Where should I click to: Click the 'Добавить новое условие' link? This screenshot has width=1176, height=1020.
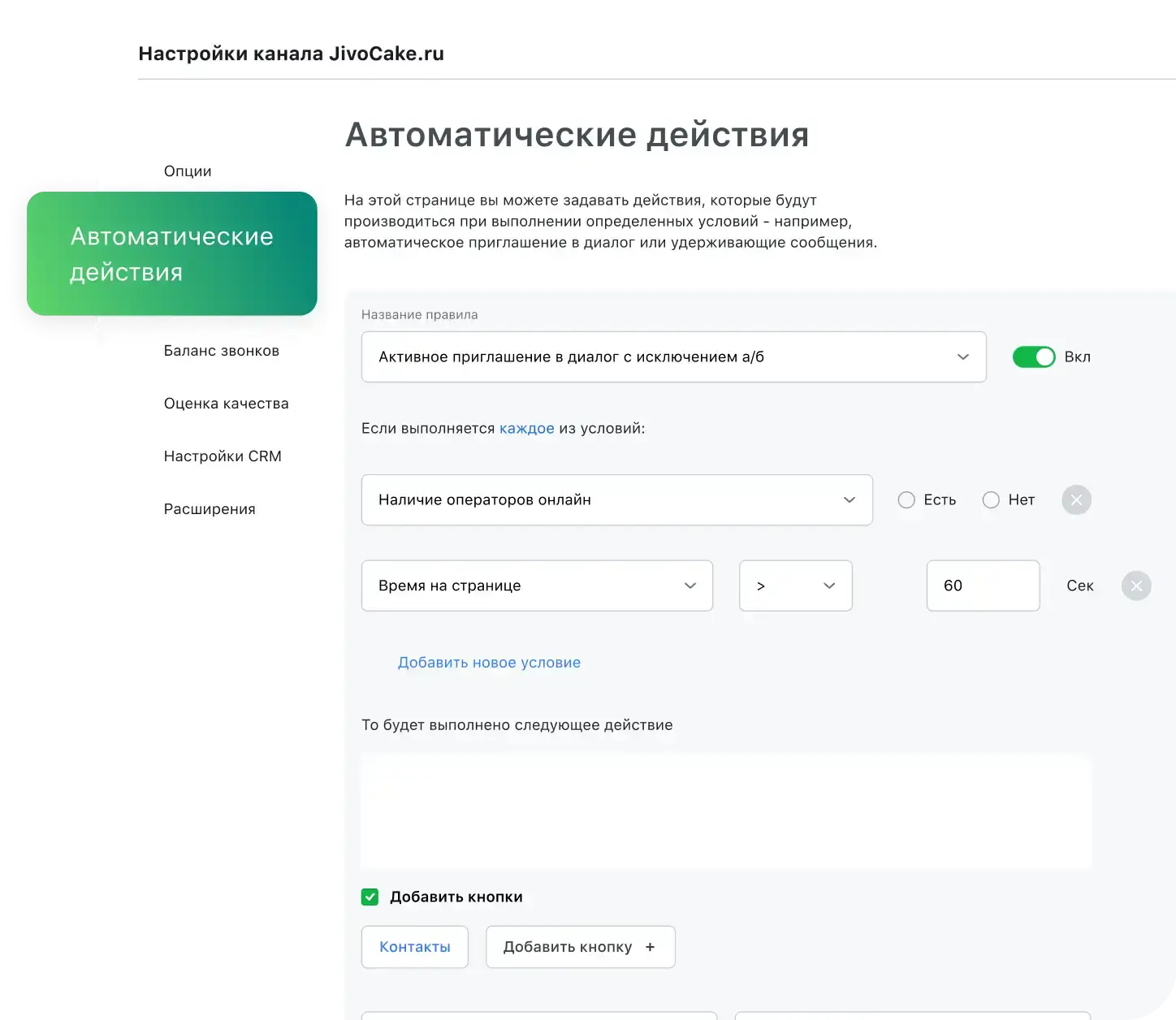[489, 662]
